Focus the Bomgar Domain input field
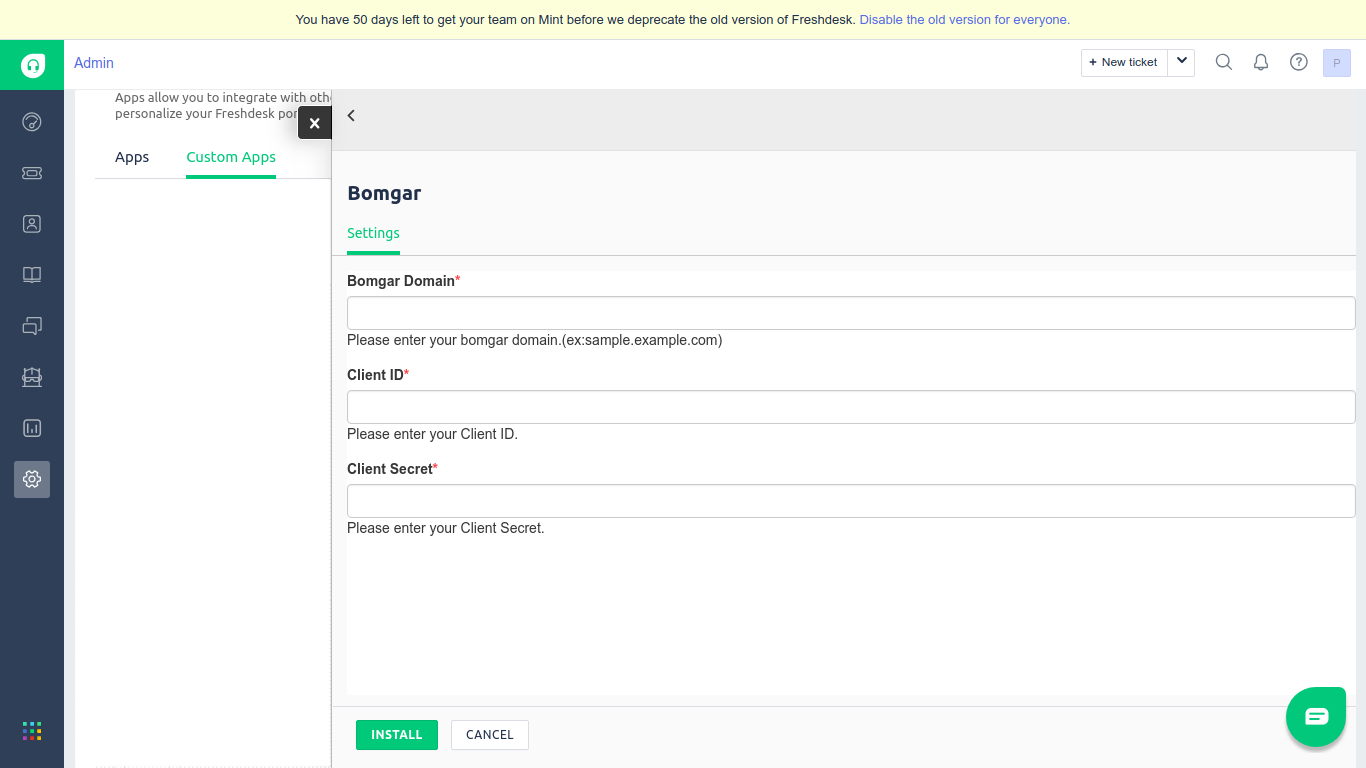This screenshot has height=768, width=1366. coord(850,313)
